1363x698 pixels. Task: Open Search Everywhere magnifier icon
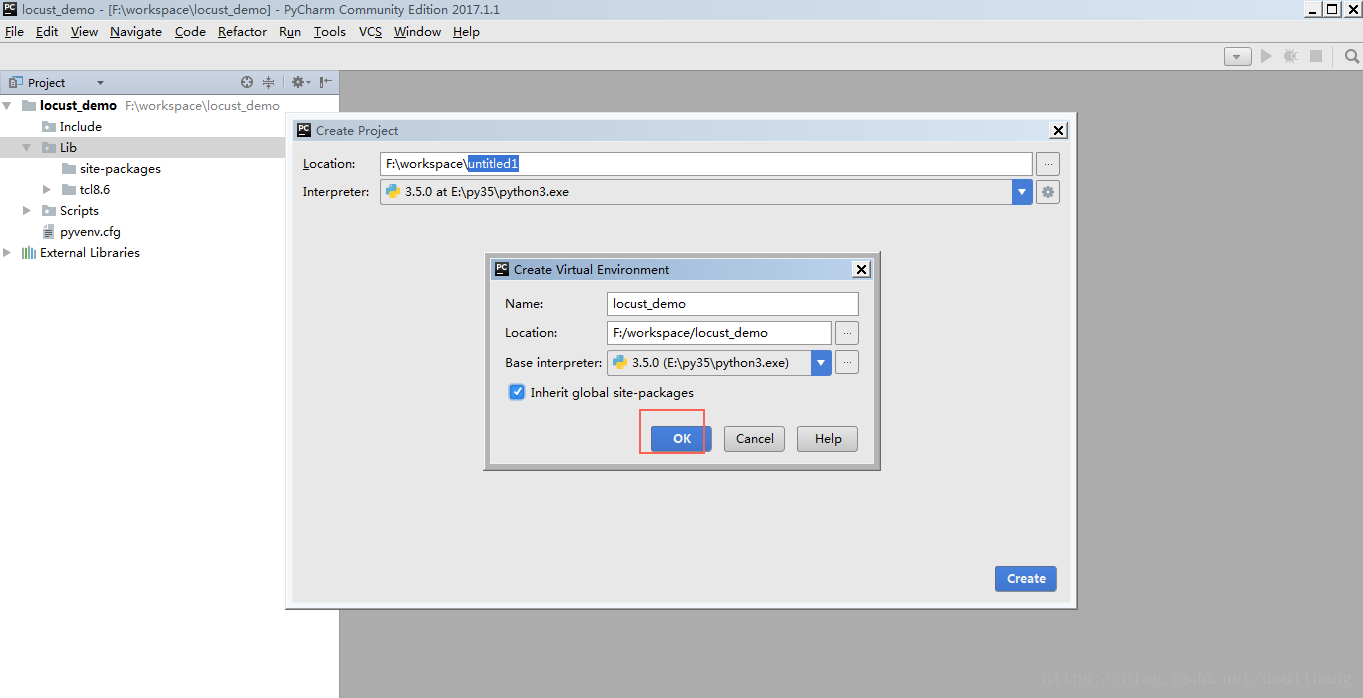coord(1351,57)
